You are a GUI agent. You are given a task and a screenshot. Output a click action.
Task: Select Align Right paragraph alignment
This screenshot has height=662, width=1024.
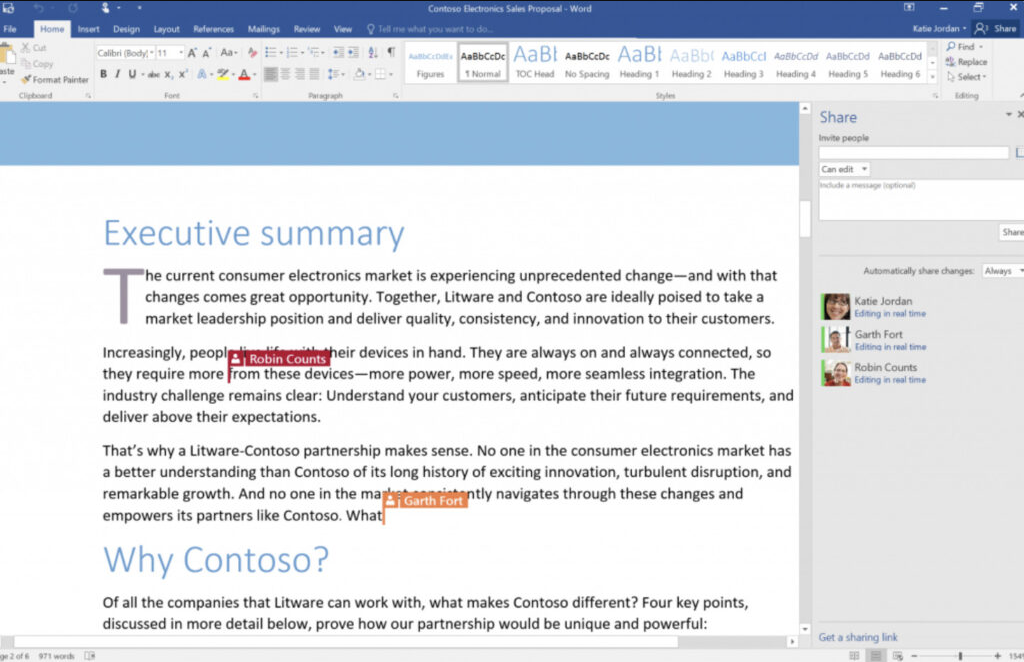point(300,74)
